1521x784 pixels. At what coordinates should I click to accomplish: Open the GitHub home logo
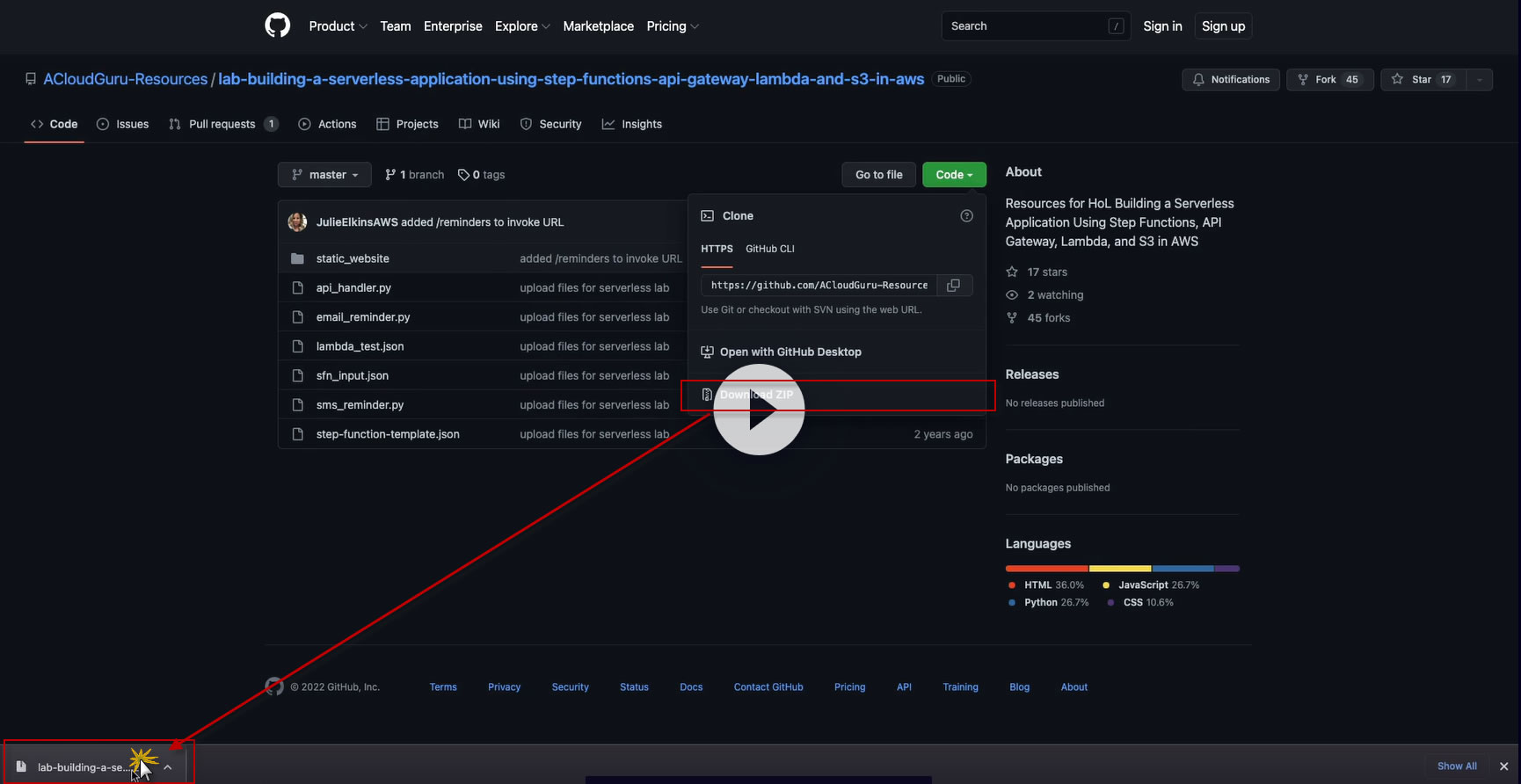tap(278, 25)
